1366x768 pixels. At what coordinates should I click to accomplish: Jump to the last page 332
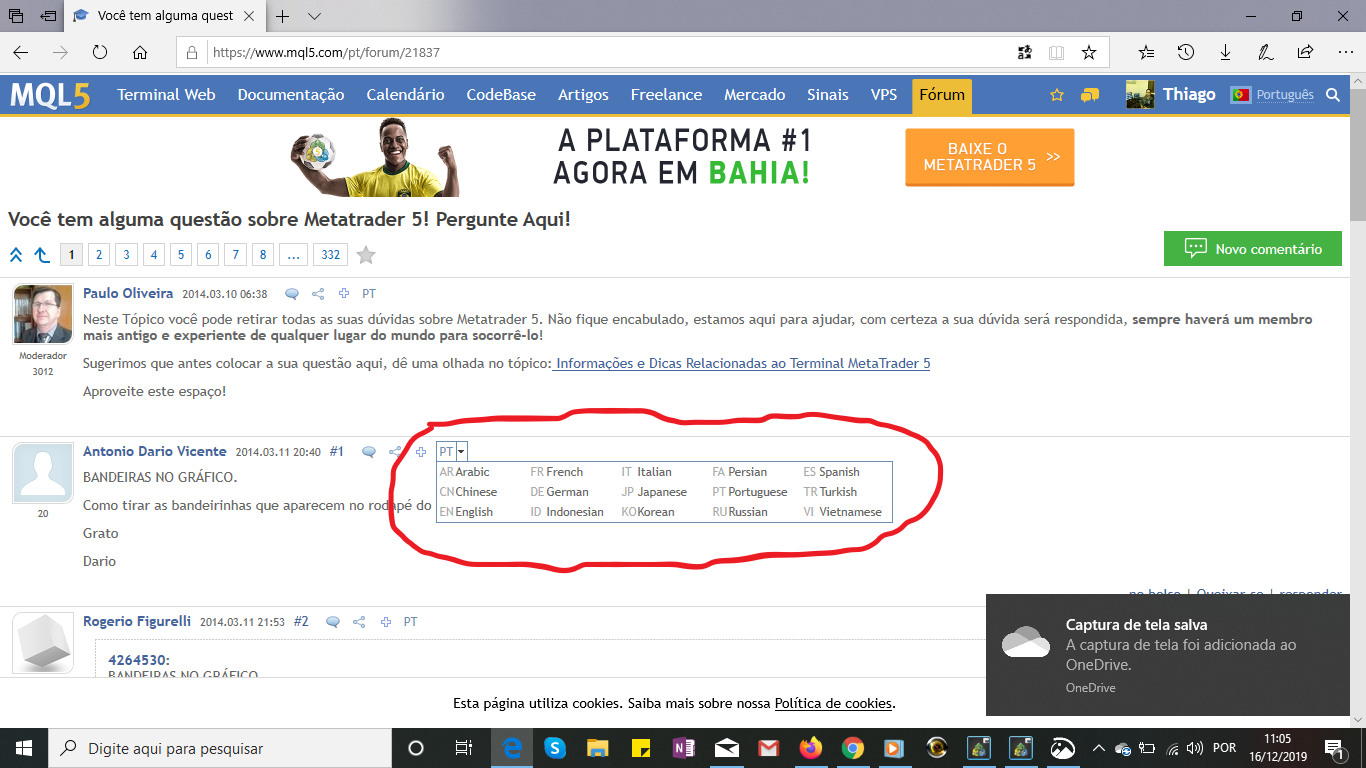pos(330,255)
